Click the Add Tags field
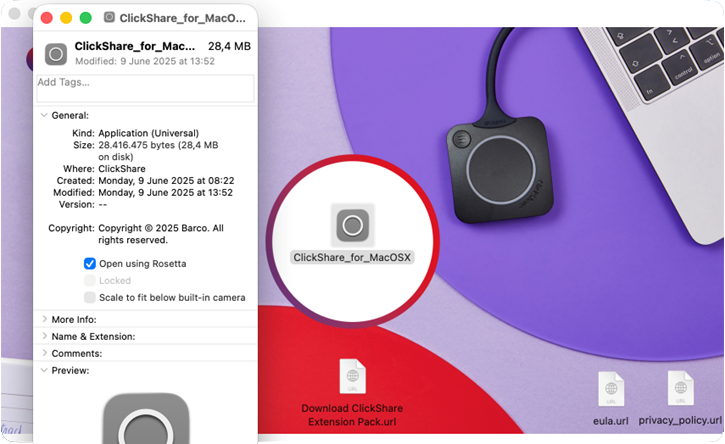 (145, 88)
